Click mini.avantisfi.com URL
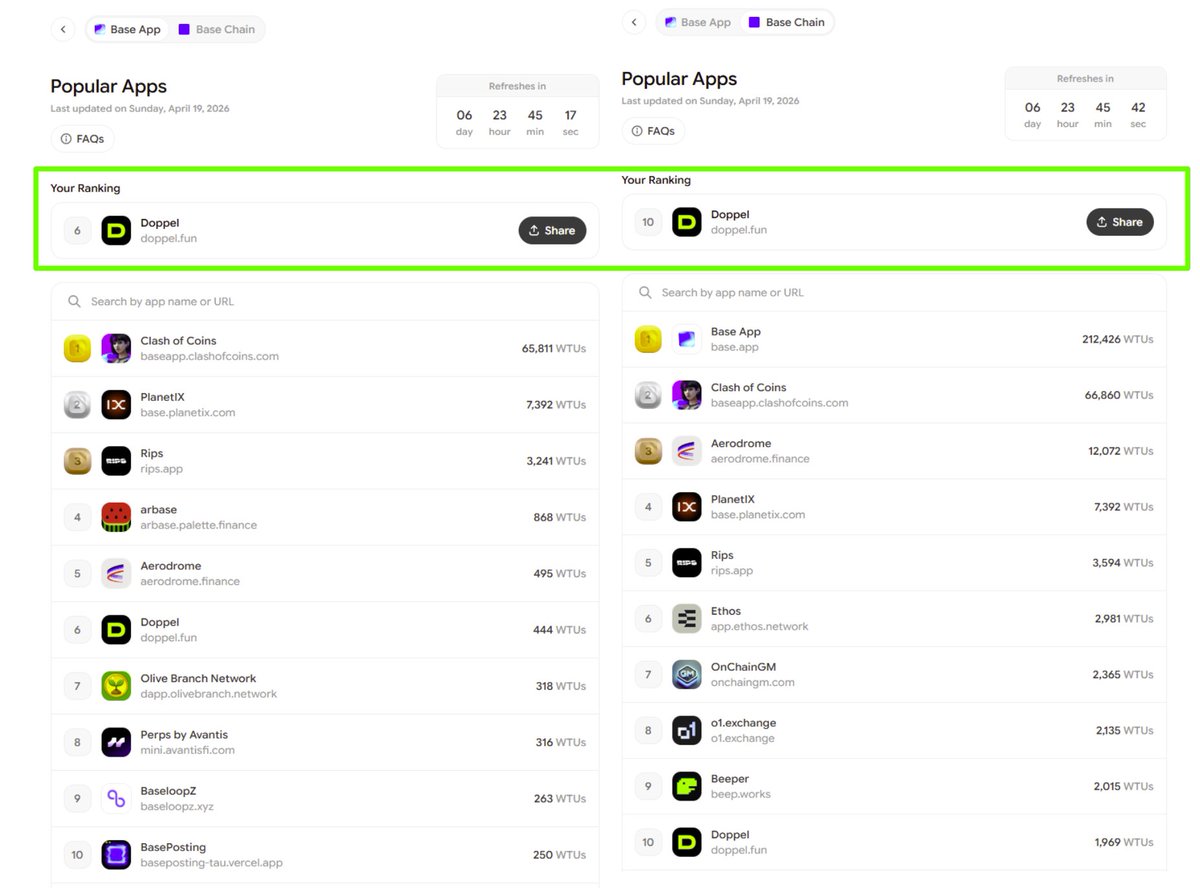The height and width of the screenshot is (888, 1200). 187,750
